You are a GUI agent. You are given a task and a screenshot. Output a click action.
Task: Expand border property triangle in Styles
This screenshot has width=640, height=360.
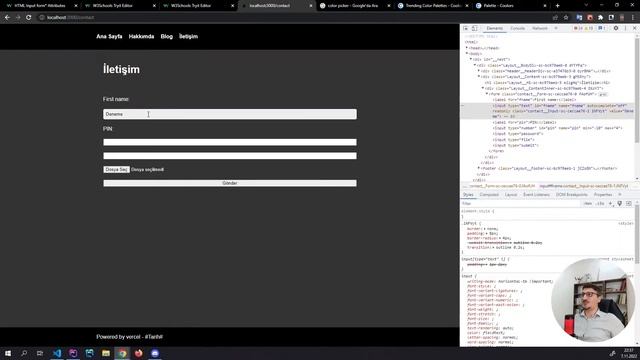pyautogui.click(x=485, y=229)
